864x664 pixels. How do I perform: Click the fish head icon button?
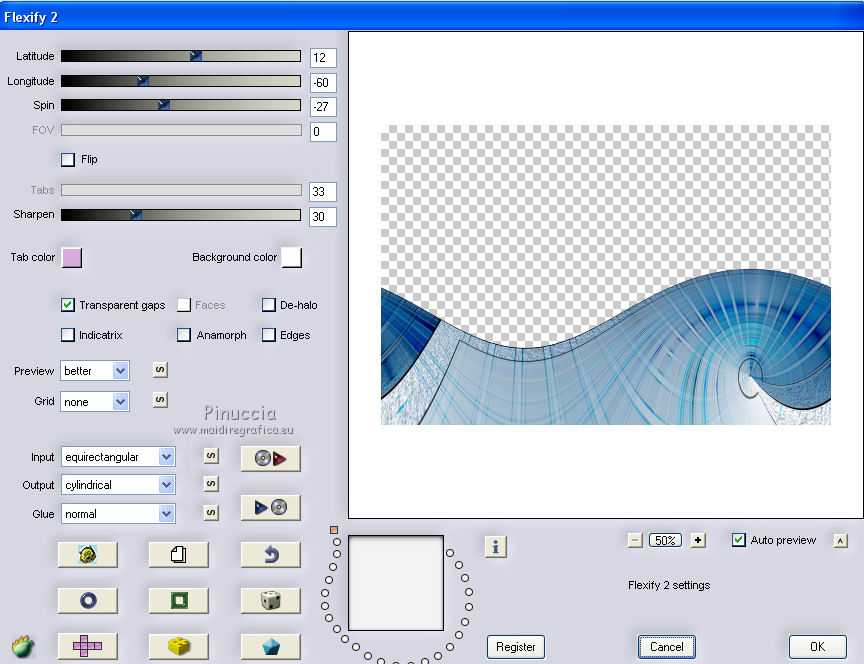click(88, 554)
